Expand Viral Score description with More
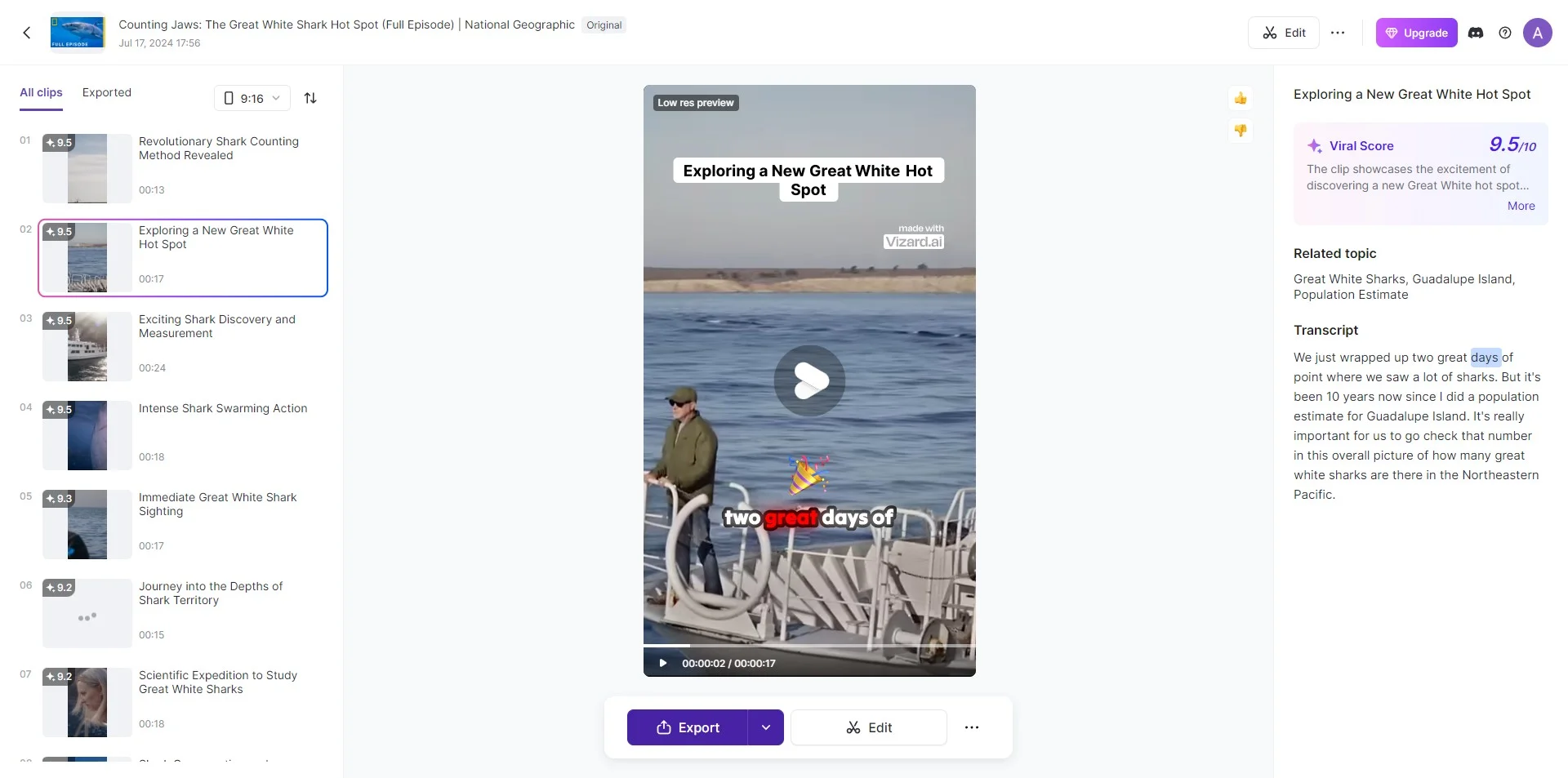1568x778 pixels. [x=1521, y=206]
